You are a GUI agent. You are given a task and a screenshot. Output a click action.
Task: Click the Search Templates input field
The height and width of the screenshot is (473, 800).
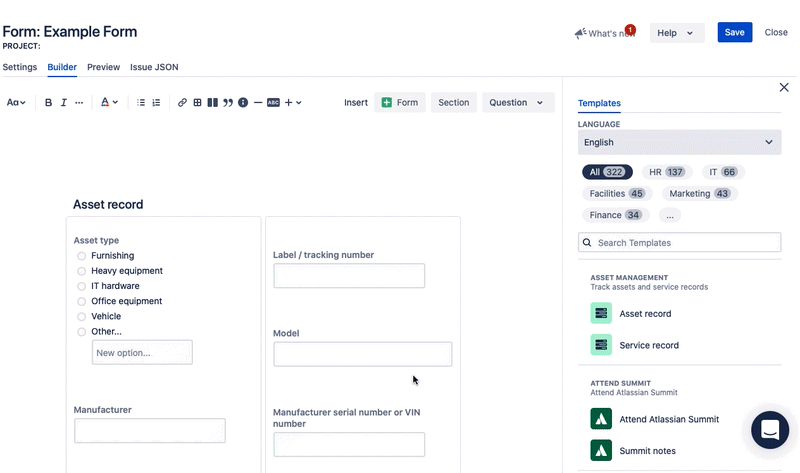point(679,242)
